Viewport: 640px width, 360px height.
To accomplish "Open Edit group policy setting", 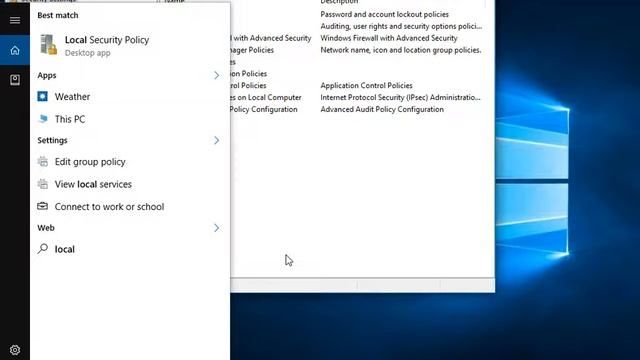I will [x=130, y=162].
